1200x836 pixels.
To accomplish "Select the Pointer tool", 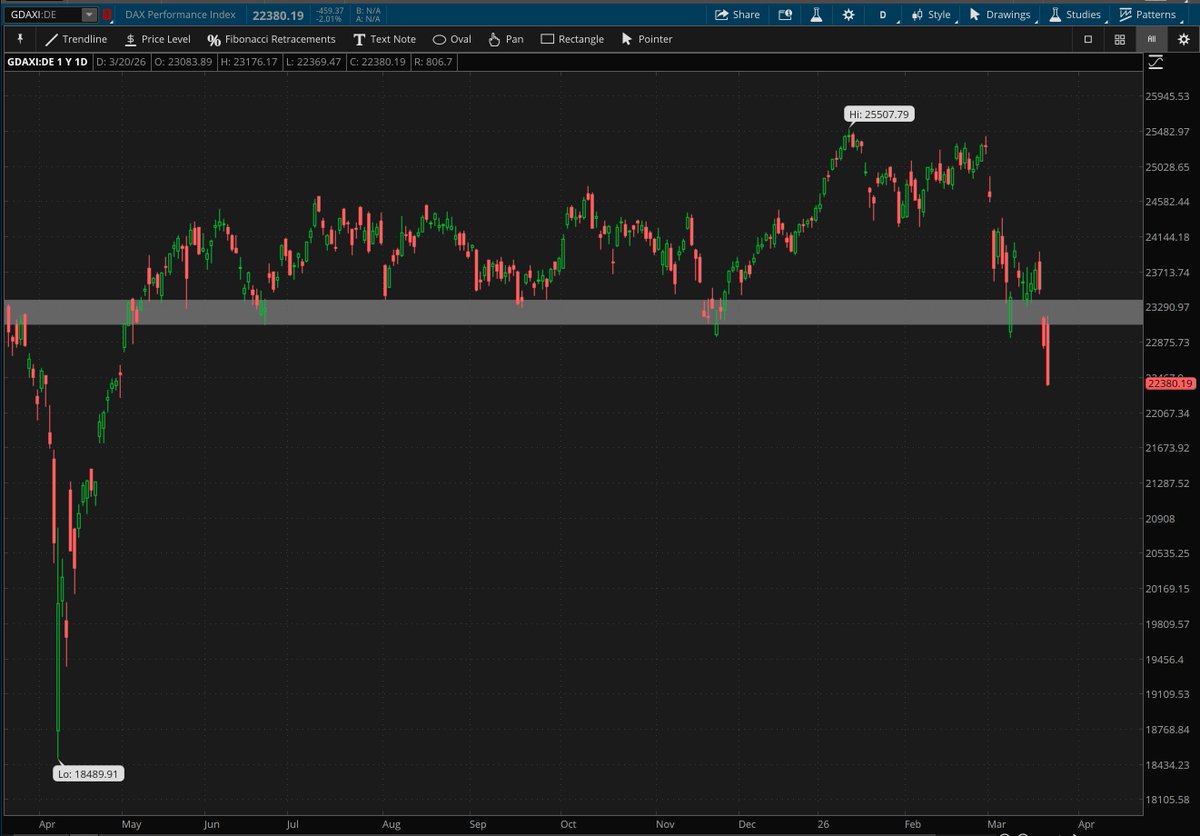I will point(647,39).
